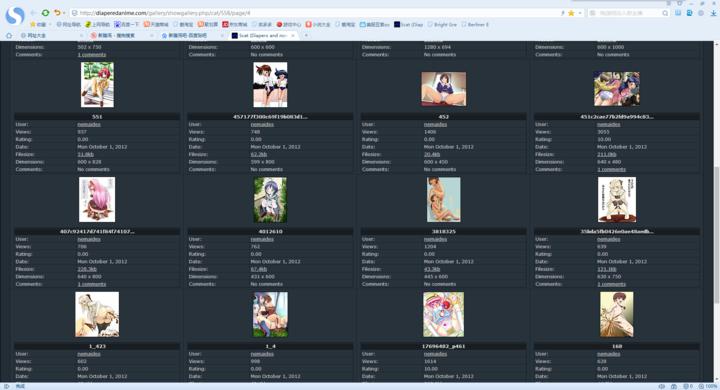Image resolution: width=720 pixels, height=390 pixels.
Task: Open user 'nomades' link under image 4012610
Action: coord(262,239)
